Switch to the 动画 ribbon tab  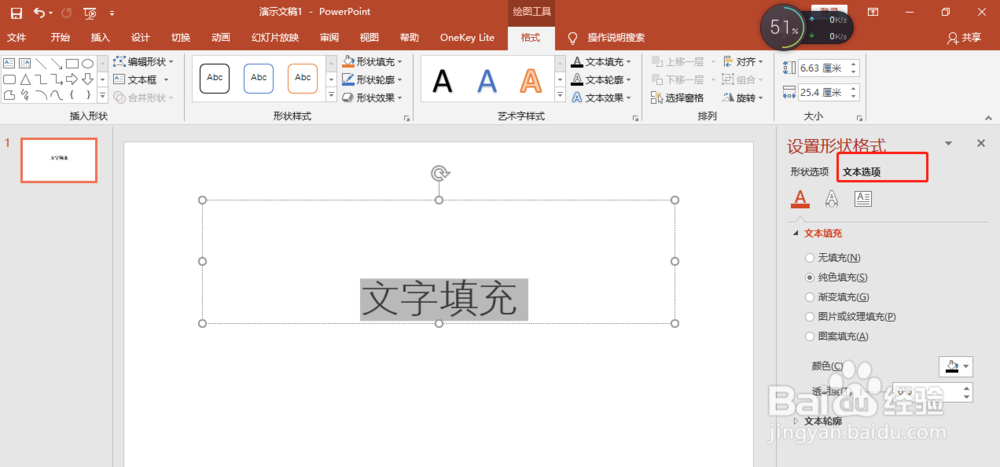coord(221,38)
